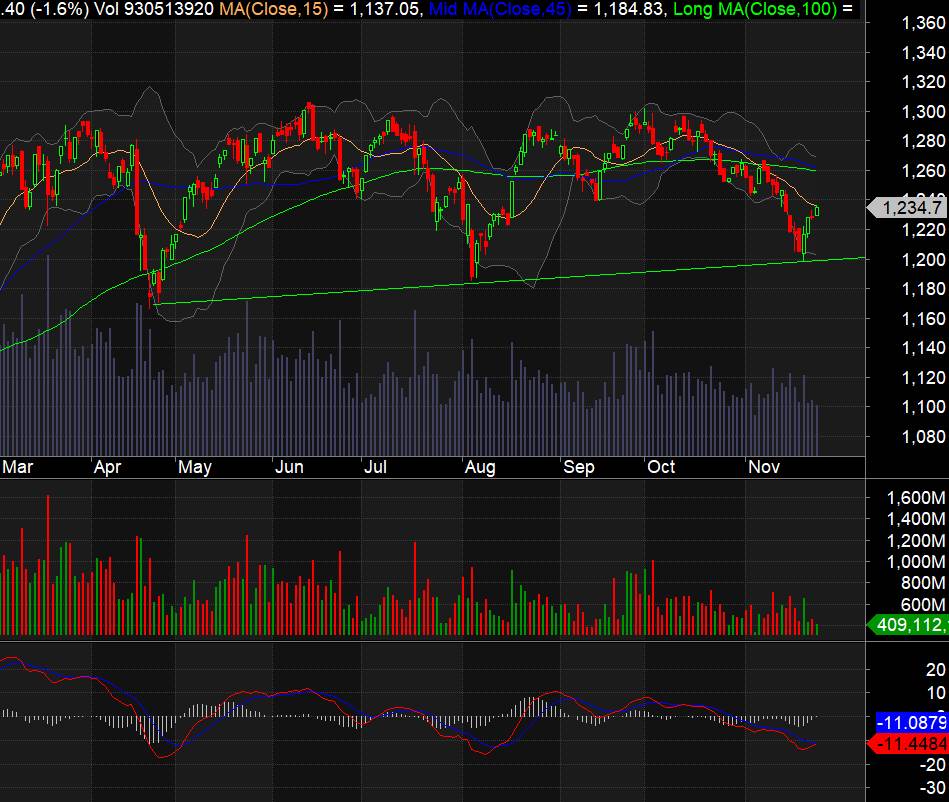Click the 10 label on MACD axis
The height and width of the screenshot is (802, 949).
click(x=936, y=693)
